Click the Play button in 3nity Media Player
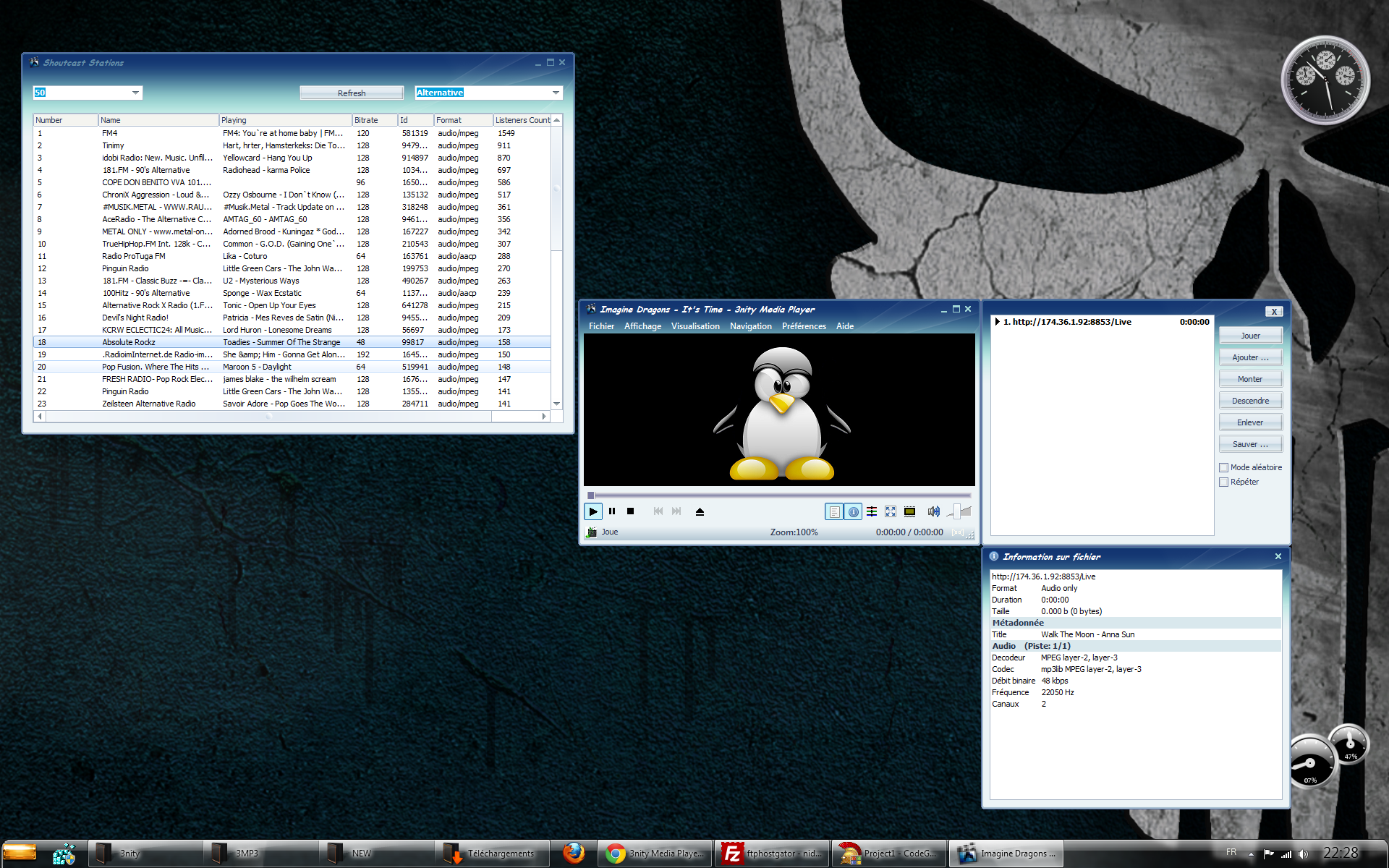 tap(593, 511)
